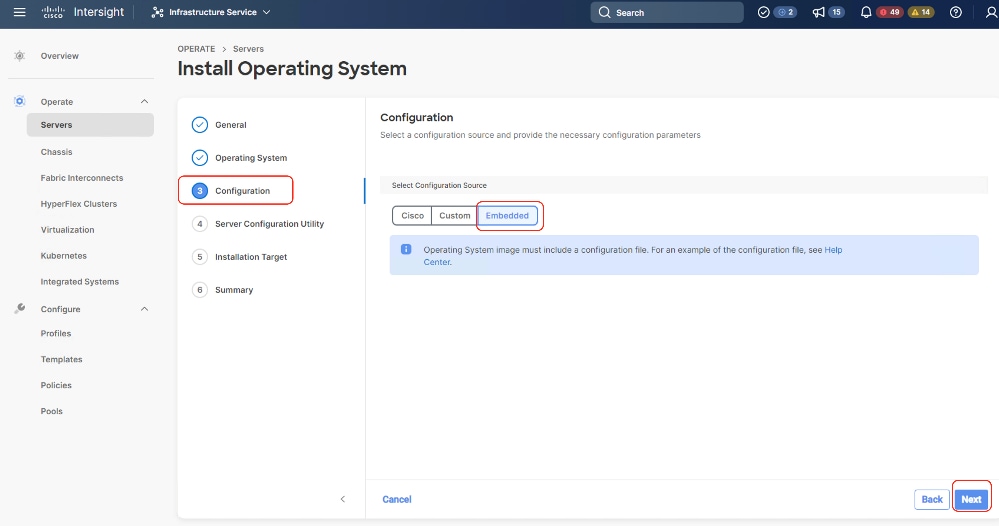Open Templates under Configure

click(62, 360)
